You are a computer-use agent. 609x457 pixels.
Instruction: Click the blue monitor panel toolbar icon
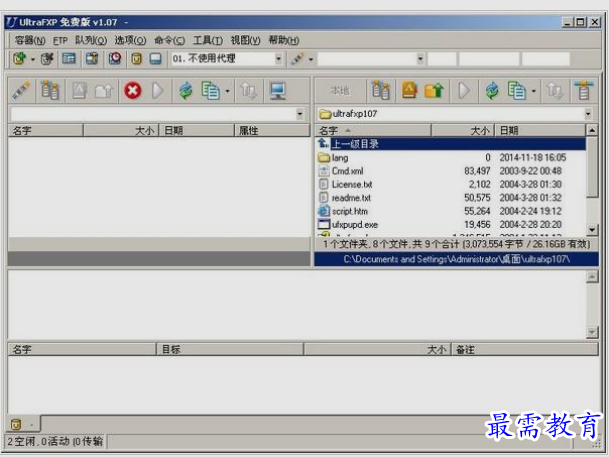click(x=156, y=59)
